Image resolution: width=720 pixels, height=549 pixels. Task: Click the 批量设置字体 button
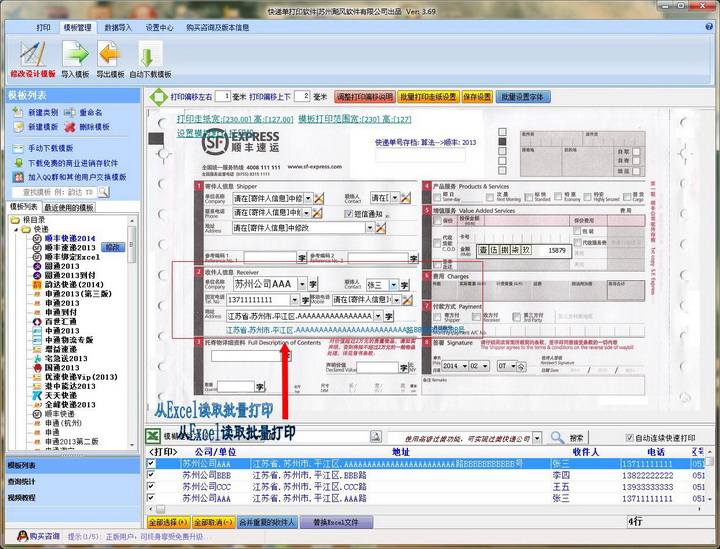[x=523, y=97]
